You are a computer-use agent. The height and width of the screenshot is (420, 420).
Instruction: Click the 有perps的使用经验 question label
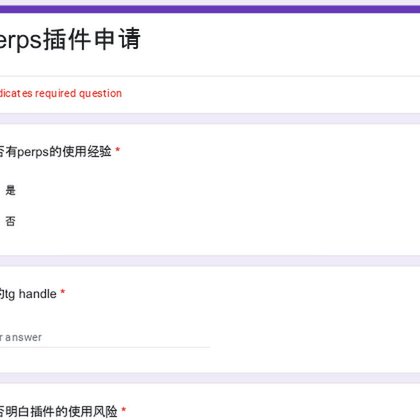click(x=55, y=152)
